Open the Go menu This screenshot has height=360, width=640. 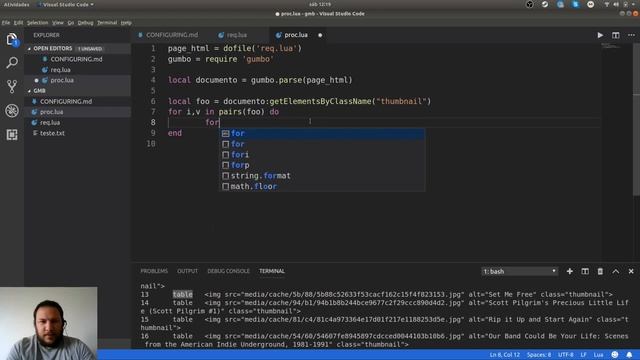point(71,23)
